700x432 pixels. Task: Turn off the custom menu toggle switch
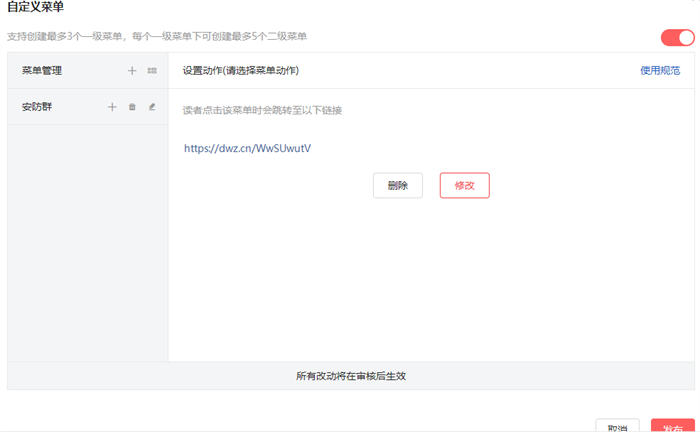[677, 38]
